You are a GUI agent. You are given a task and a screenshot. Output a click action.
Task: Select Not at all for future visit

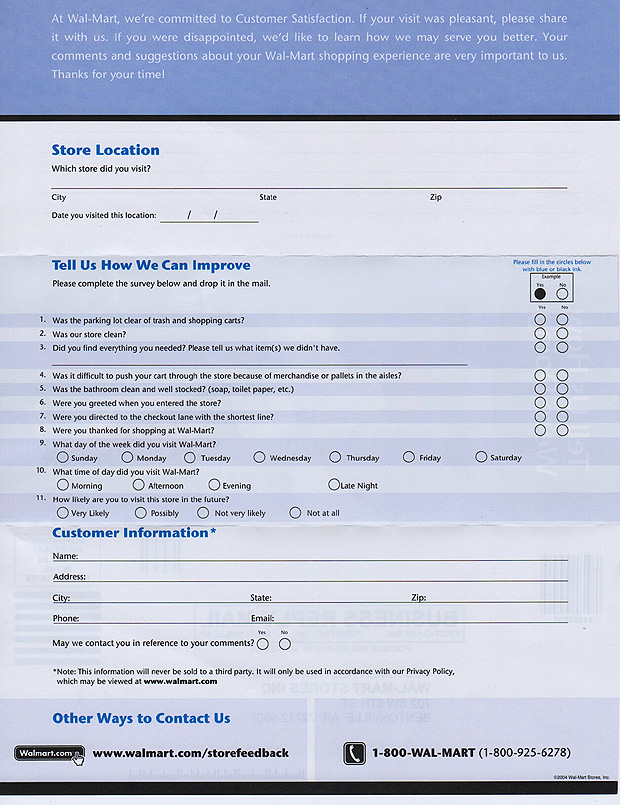[295, 512]
